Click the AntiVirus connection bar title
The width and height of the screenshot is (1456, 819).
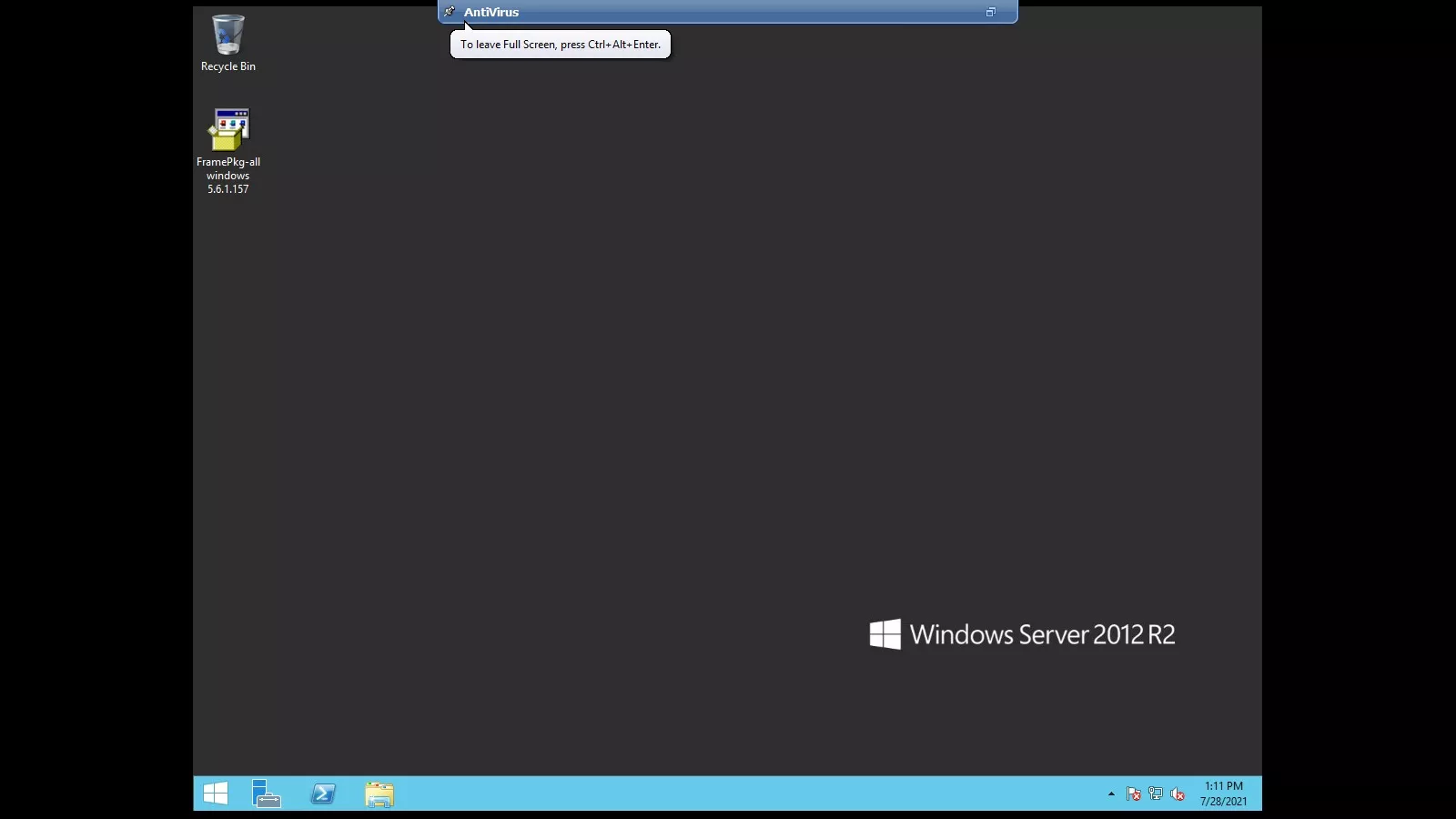tap(491, 12)
